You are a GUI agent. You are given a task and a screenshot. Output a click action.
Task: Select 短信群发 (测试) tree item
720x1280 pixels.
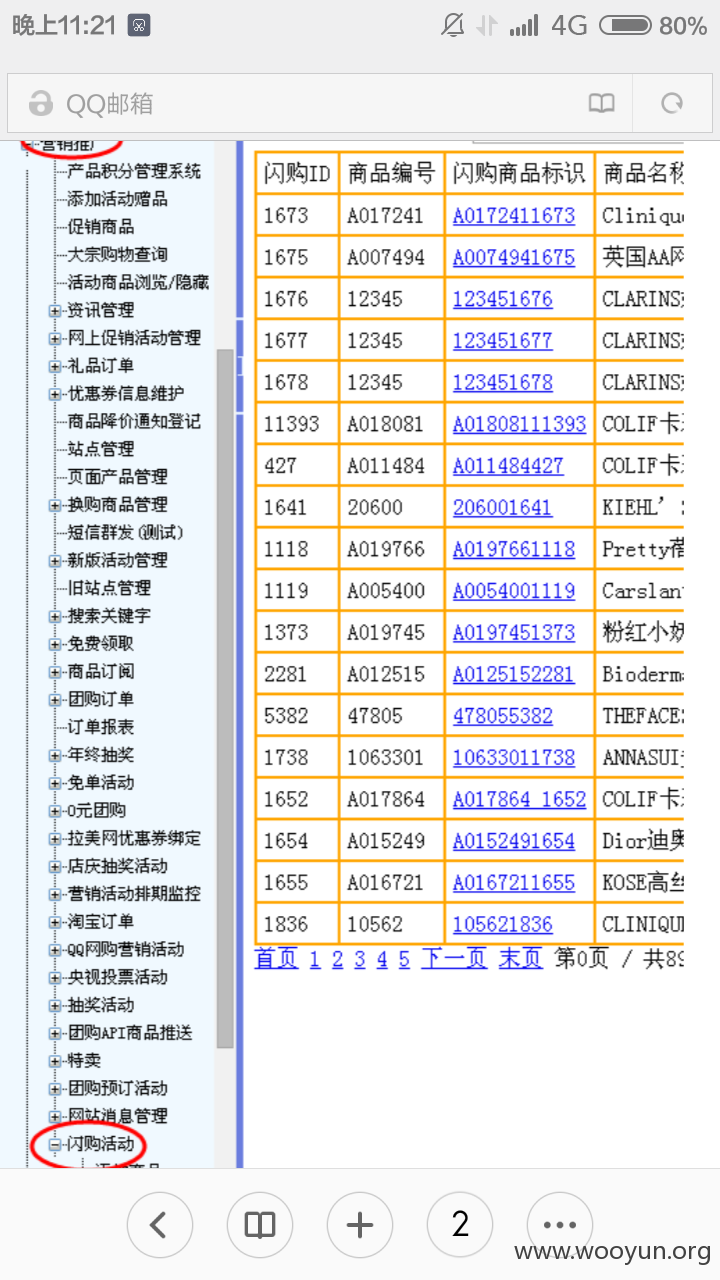click(125, 533)
